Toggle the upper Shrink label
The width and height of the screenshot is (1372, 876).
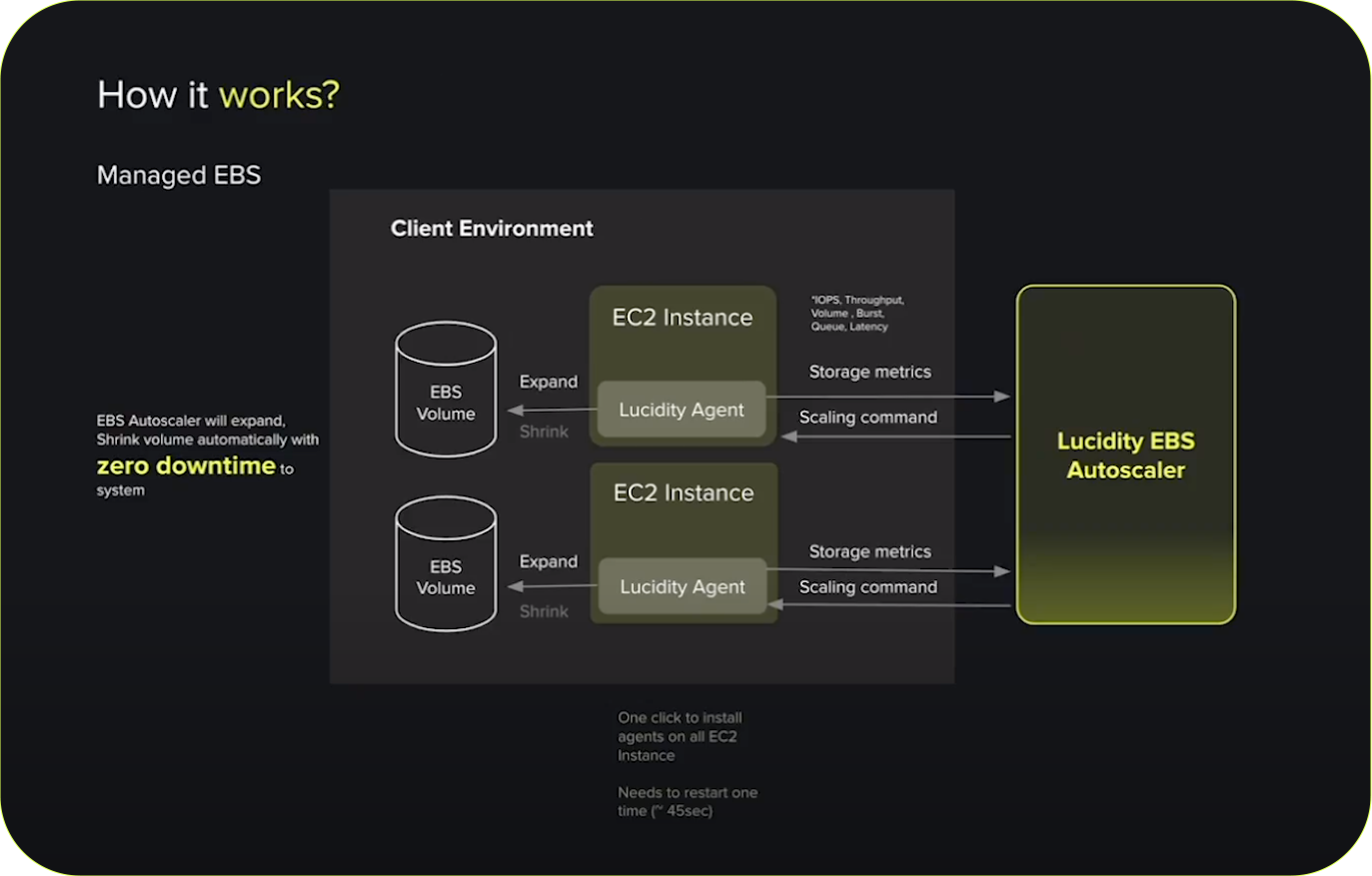point(544,432)
